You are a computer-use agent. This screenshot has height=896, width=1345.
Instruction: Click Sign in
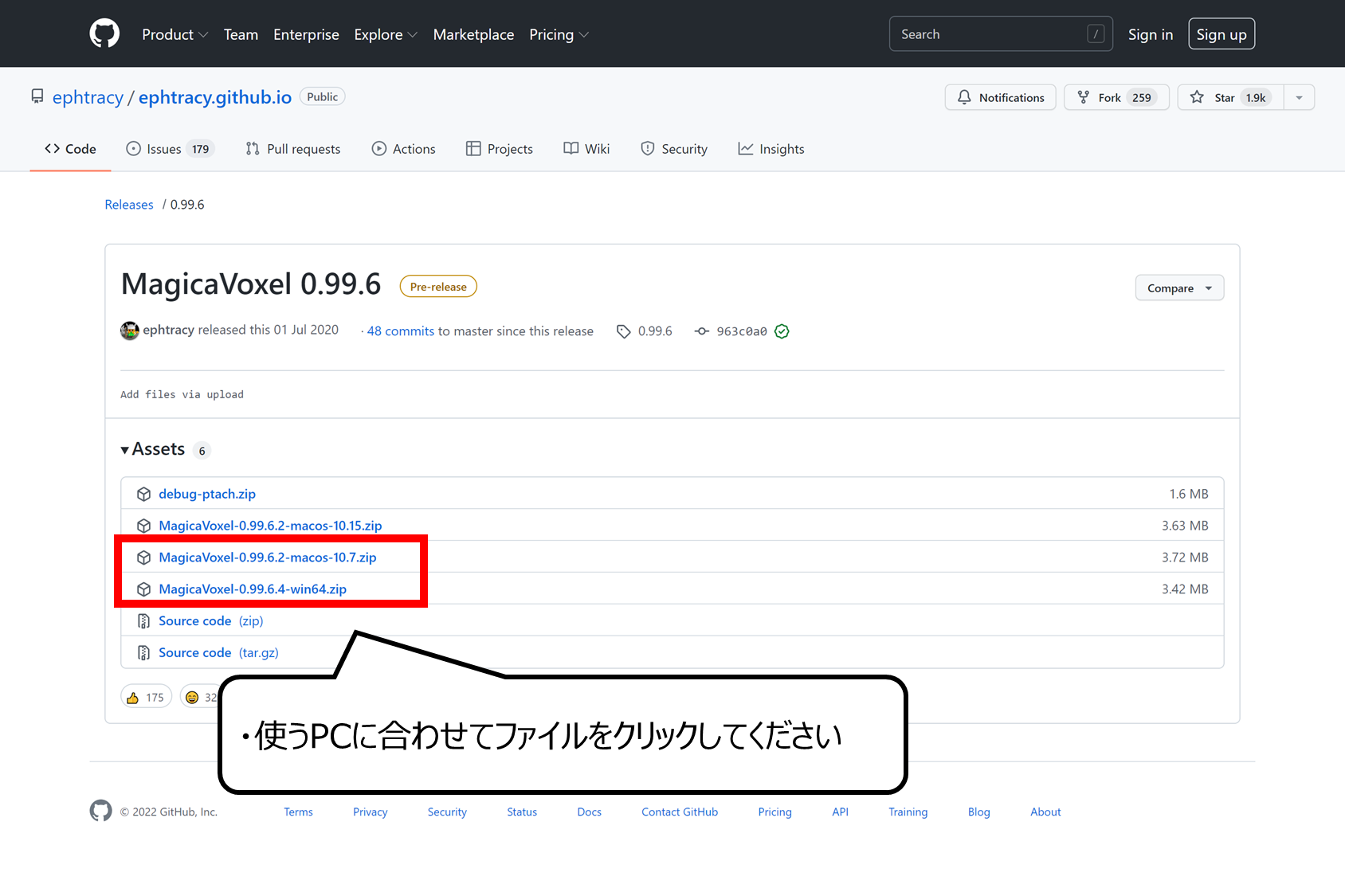1151,34
